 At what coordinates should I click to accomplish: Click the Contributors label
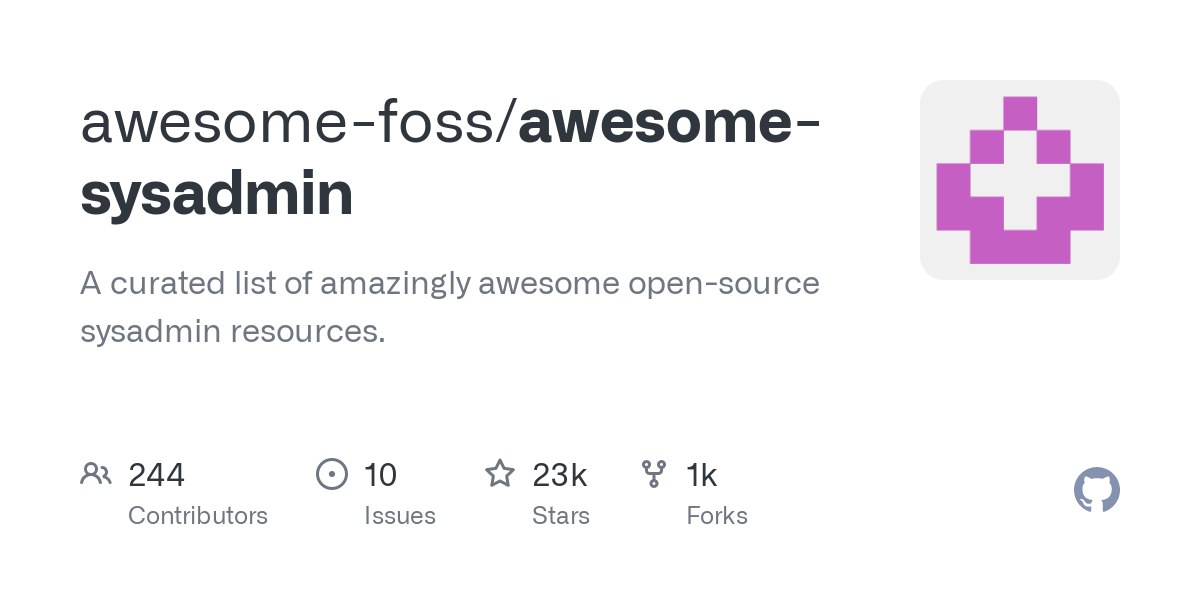[x=198, y=516]
